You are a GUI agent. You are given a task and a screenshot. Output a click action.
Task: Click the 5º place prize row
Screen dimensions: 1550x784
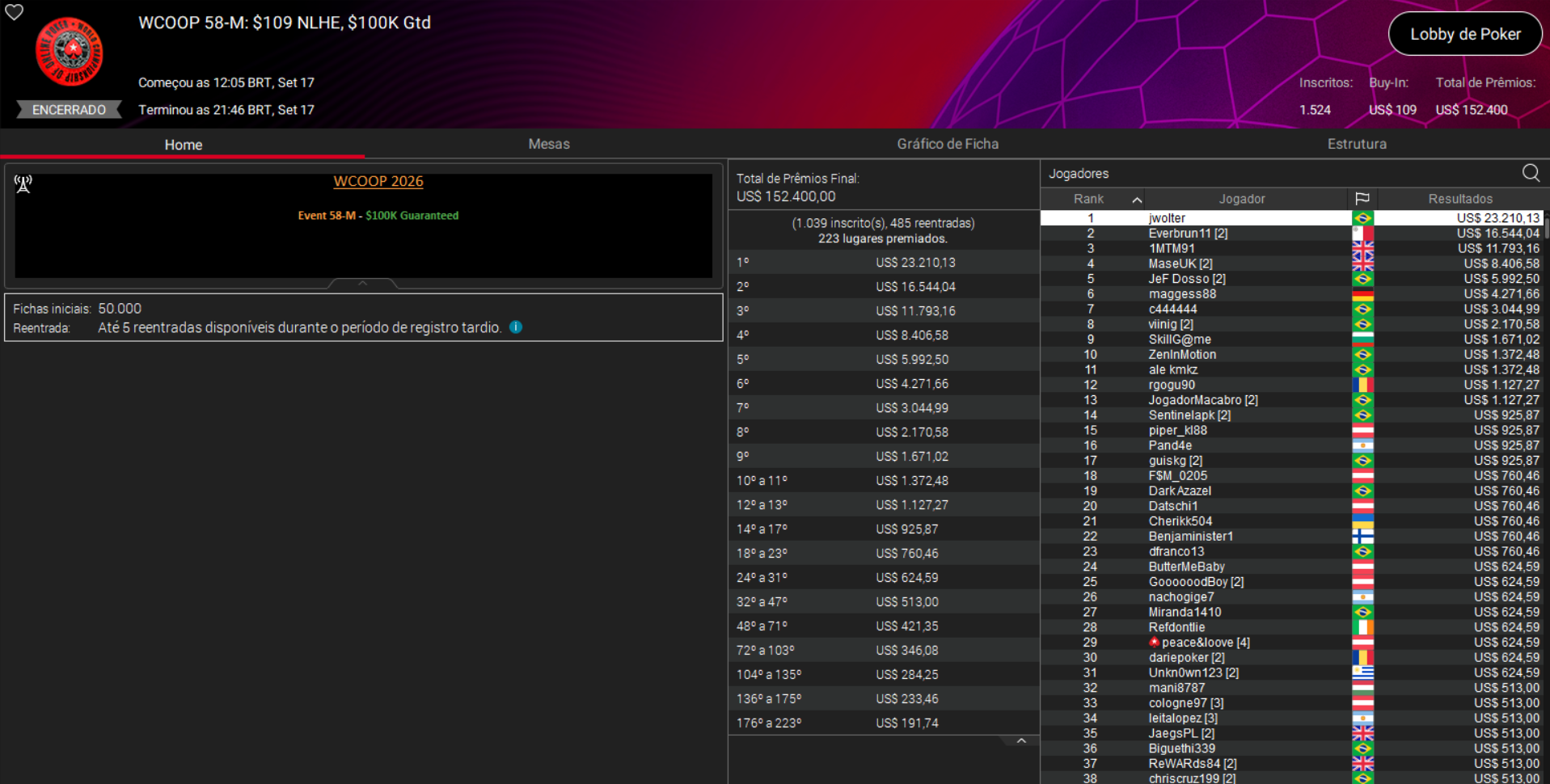[x=884, y=360]
